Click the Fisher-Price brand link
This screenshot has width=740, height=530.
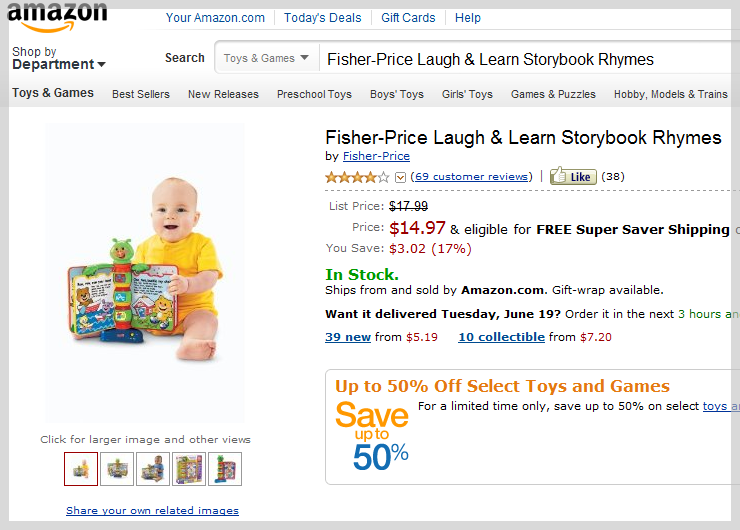pyautogui.click(x=376, y=156)
